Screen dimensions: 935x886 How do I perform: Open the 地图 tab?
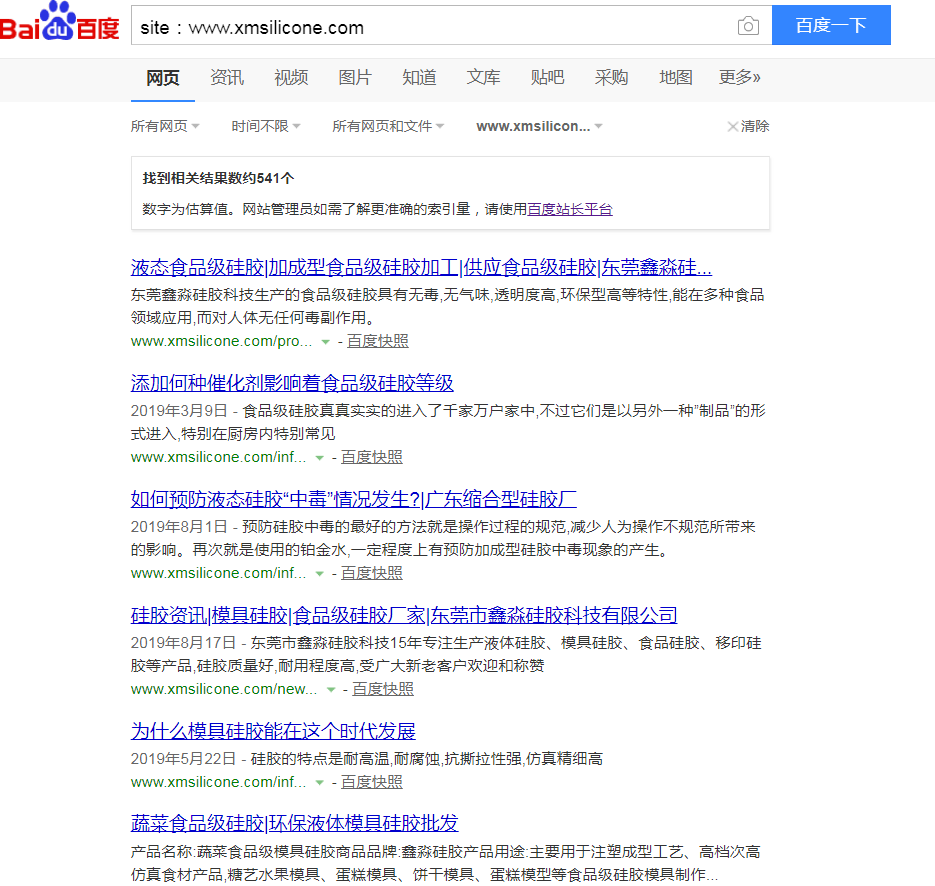click(676, 78)
